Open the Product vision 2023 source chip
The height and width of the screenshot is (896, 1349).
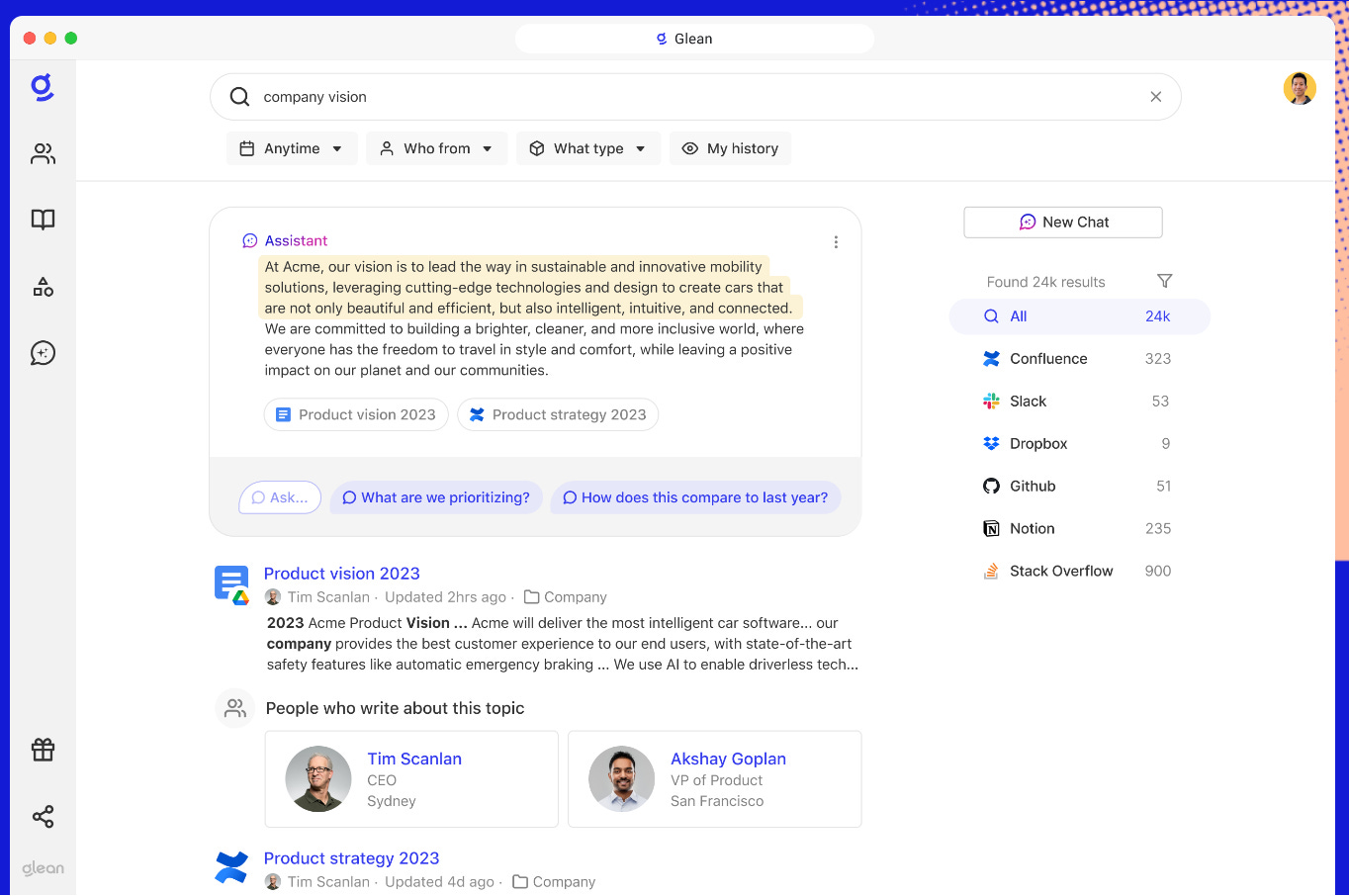(x=356, y=414)
